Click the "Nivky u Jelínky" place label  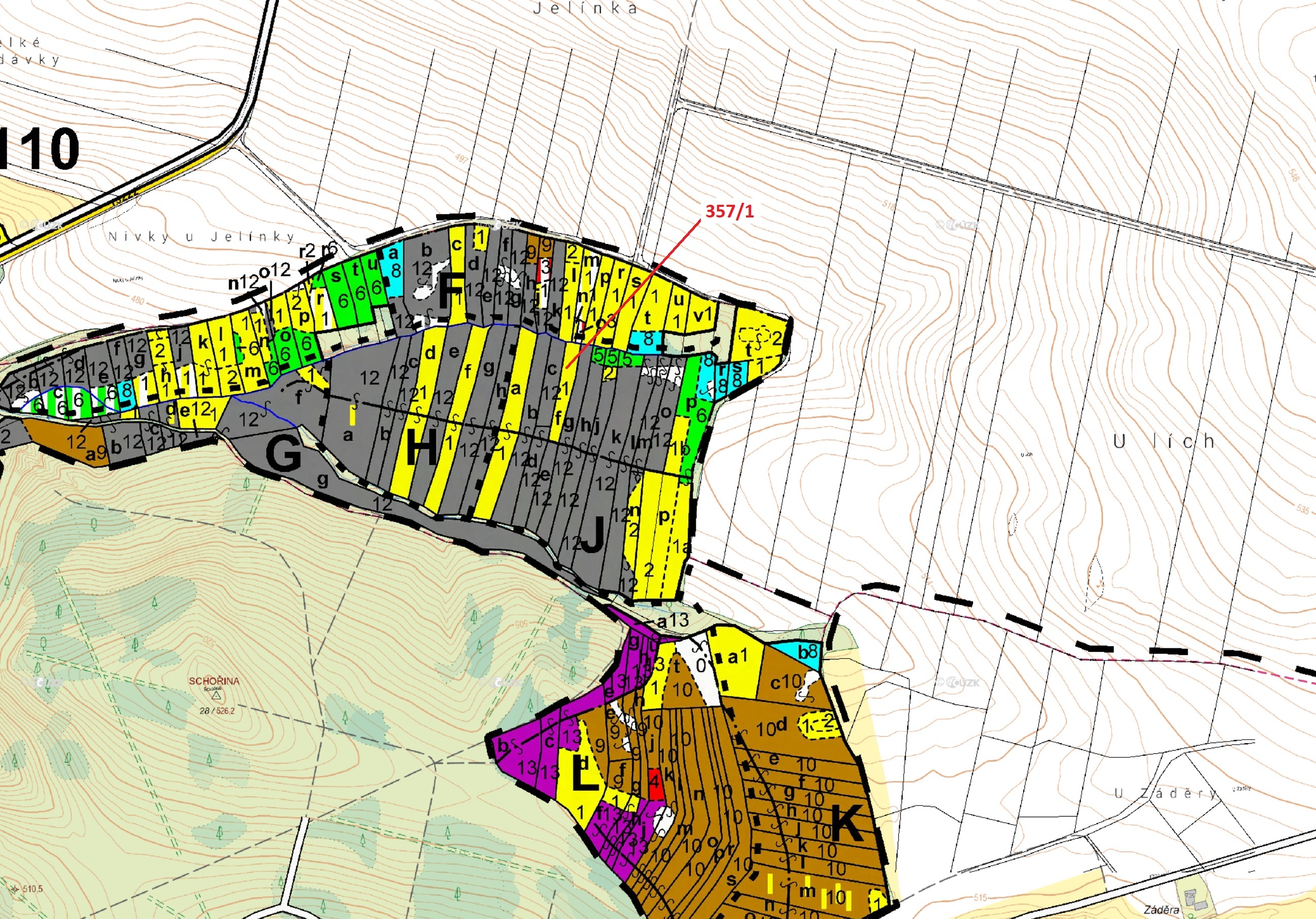tap(201, 237)
